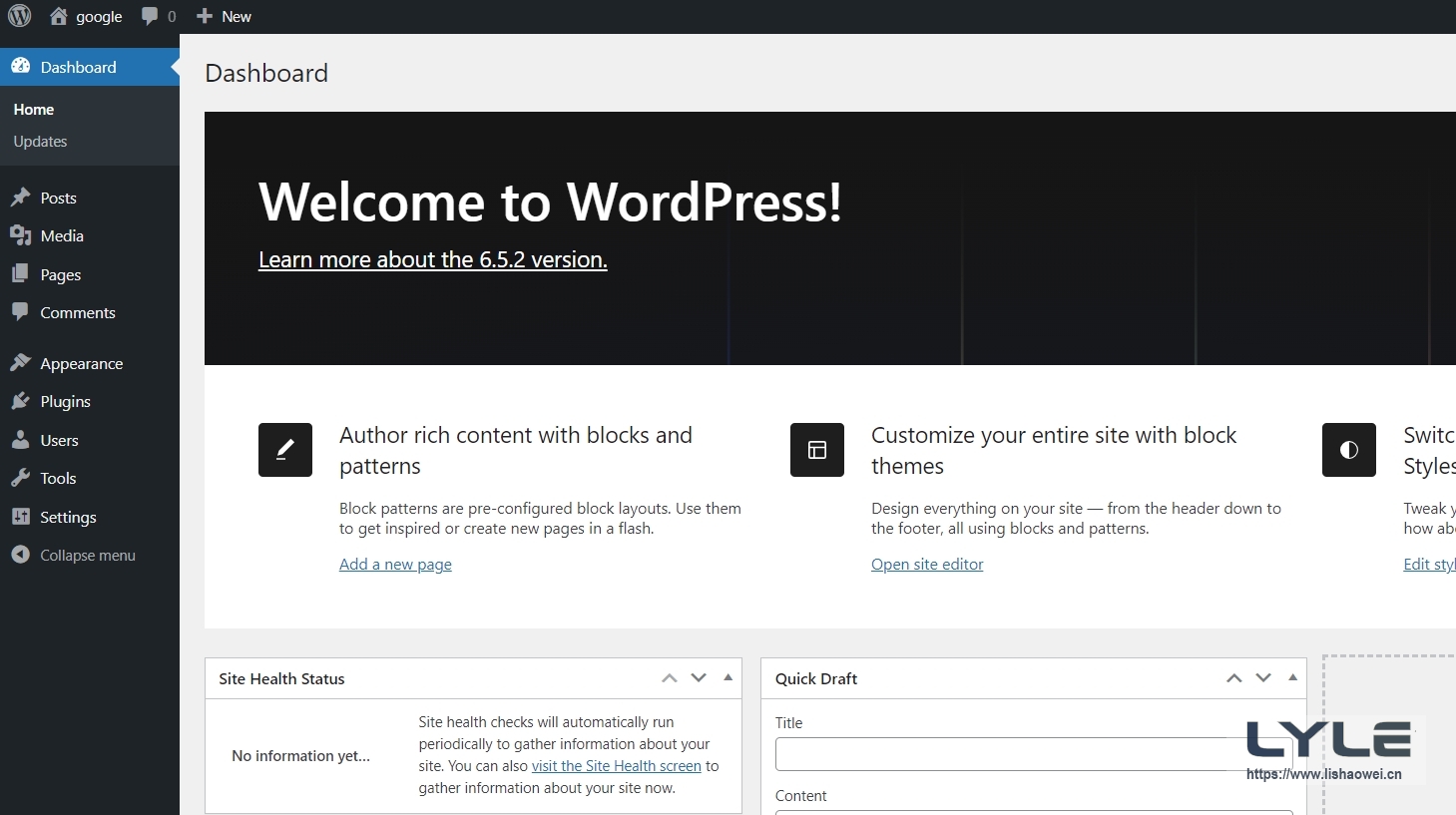Click the pencil edit icon for blocks and patterns
The width and height of the screenshot is (1456, 815).
click(285, 450)
